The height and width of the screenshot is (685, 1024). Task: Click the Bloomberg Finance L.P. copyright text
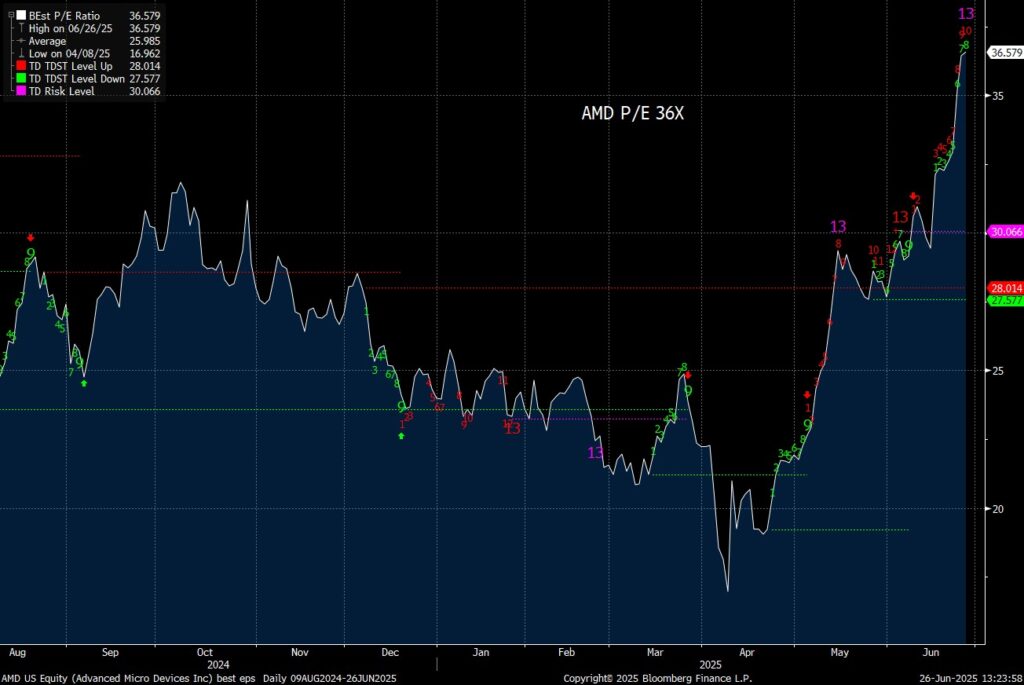pos(658,678)
